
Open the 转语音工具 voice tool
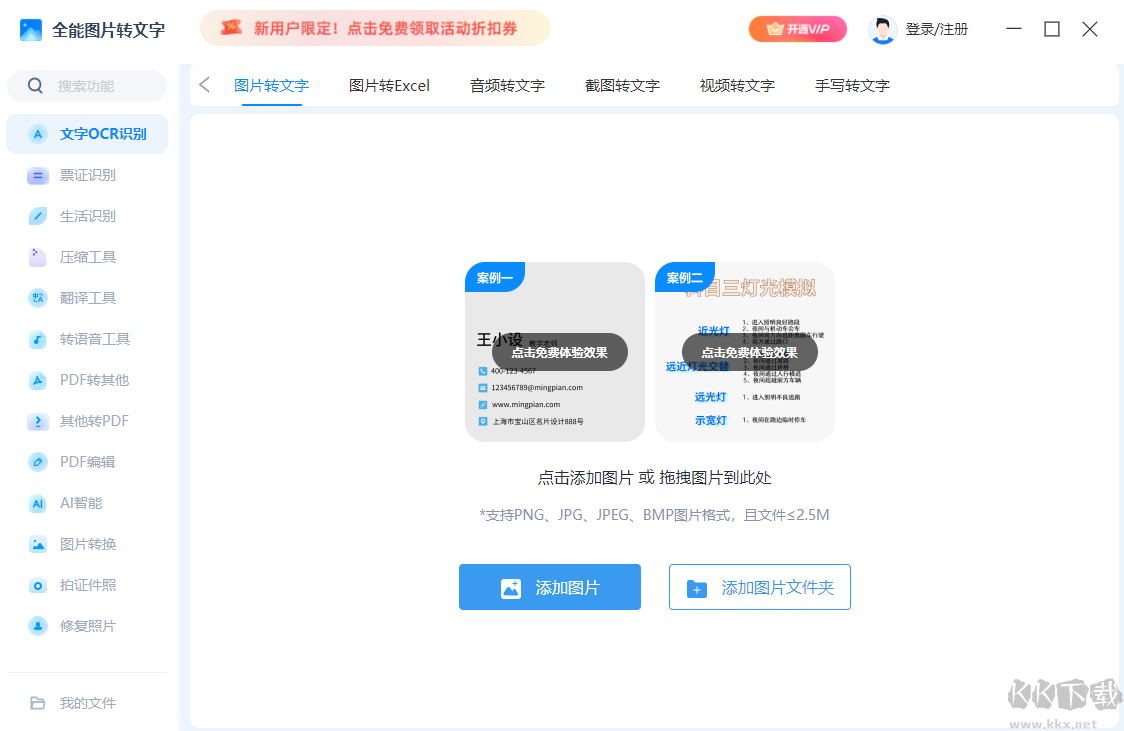(87, 338)
